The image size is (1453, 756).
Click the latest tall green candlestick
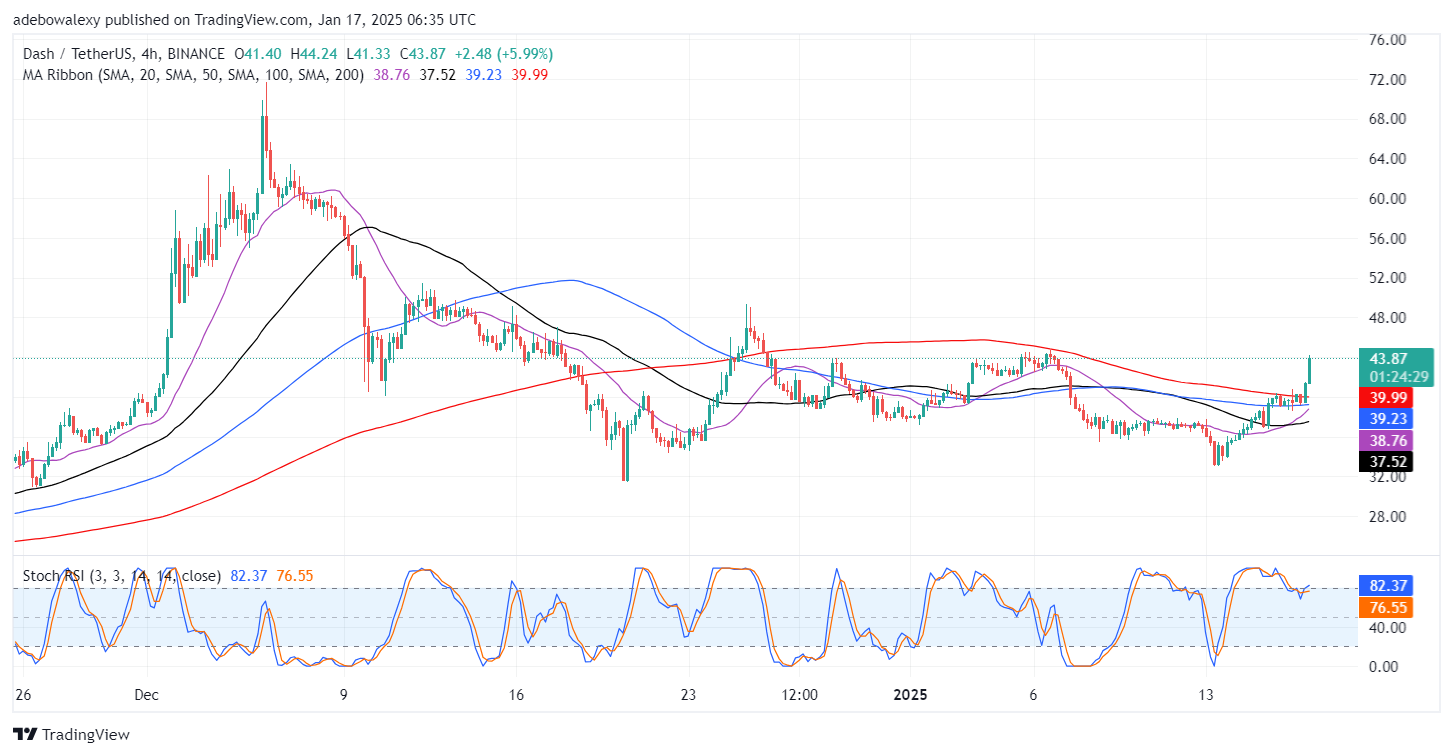[1310, 371]
